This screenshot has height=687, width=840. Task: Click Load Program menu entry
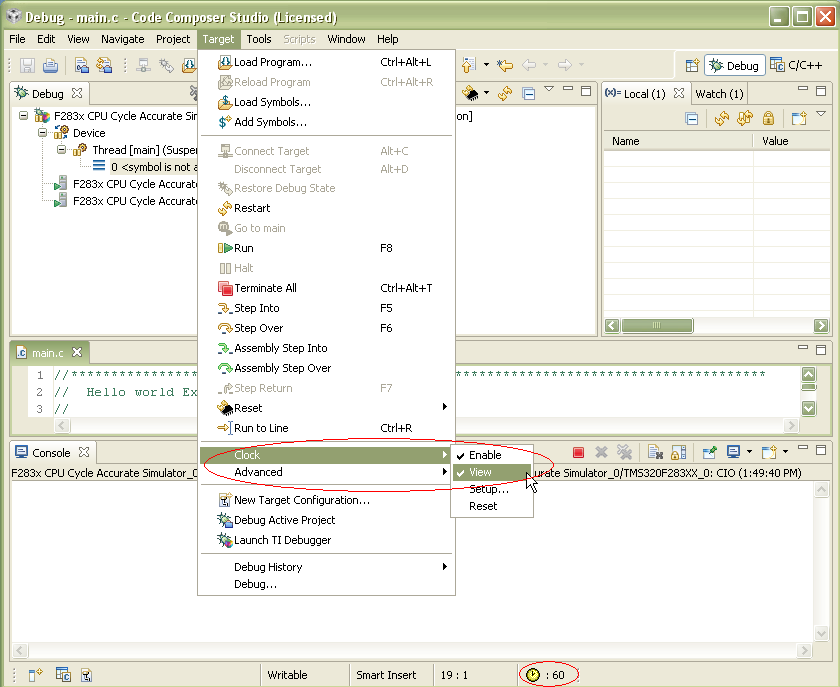pyautogui.click(x=326, y=62)
